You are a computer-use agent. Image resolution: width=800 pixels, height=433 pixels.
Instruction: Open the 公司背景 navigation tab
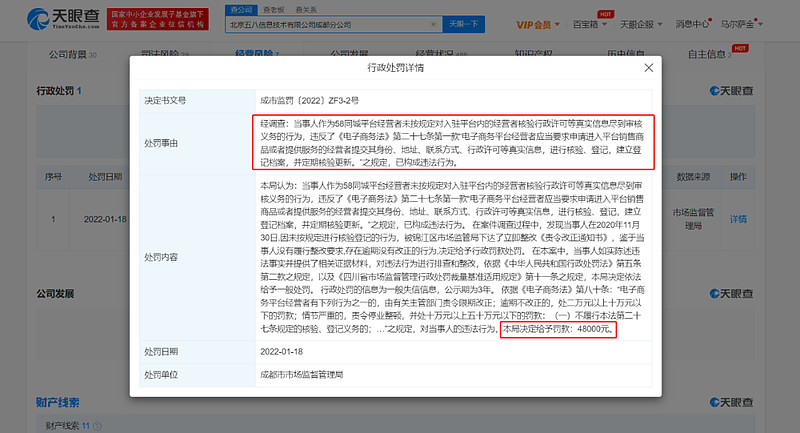tap(72, 54)
